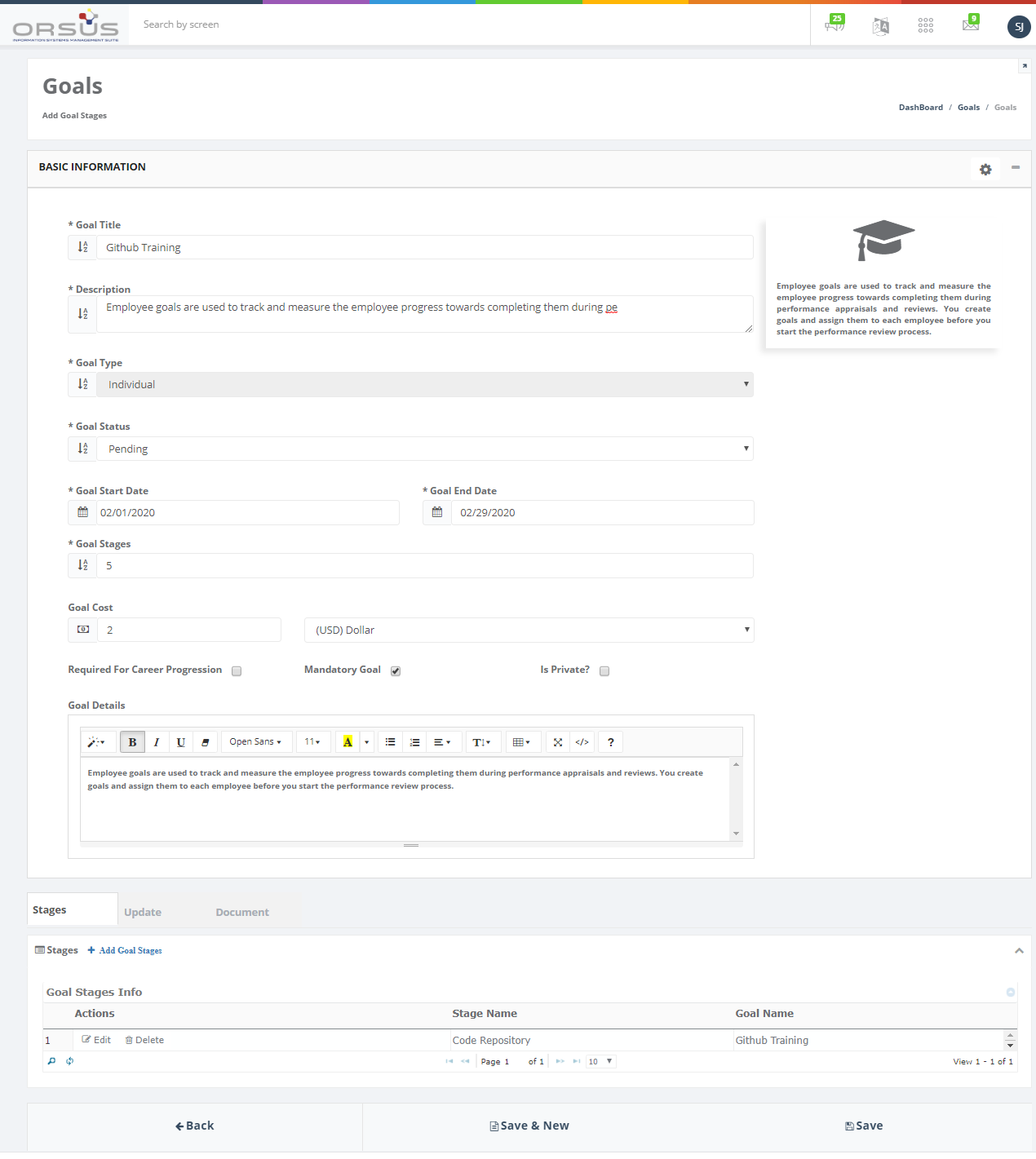Toggle bold in Goal Details editor

132,742
